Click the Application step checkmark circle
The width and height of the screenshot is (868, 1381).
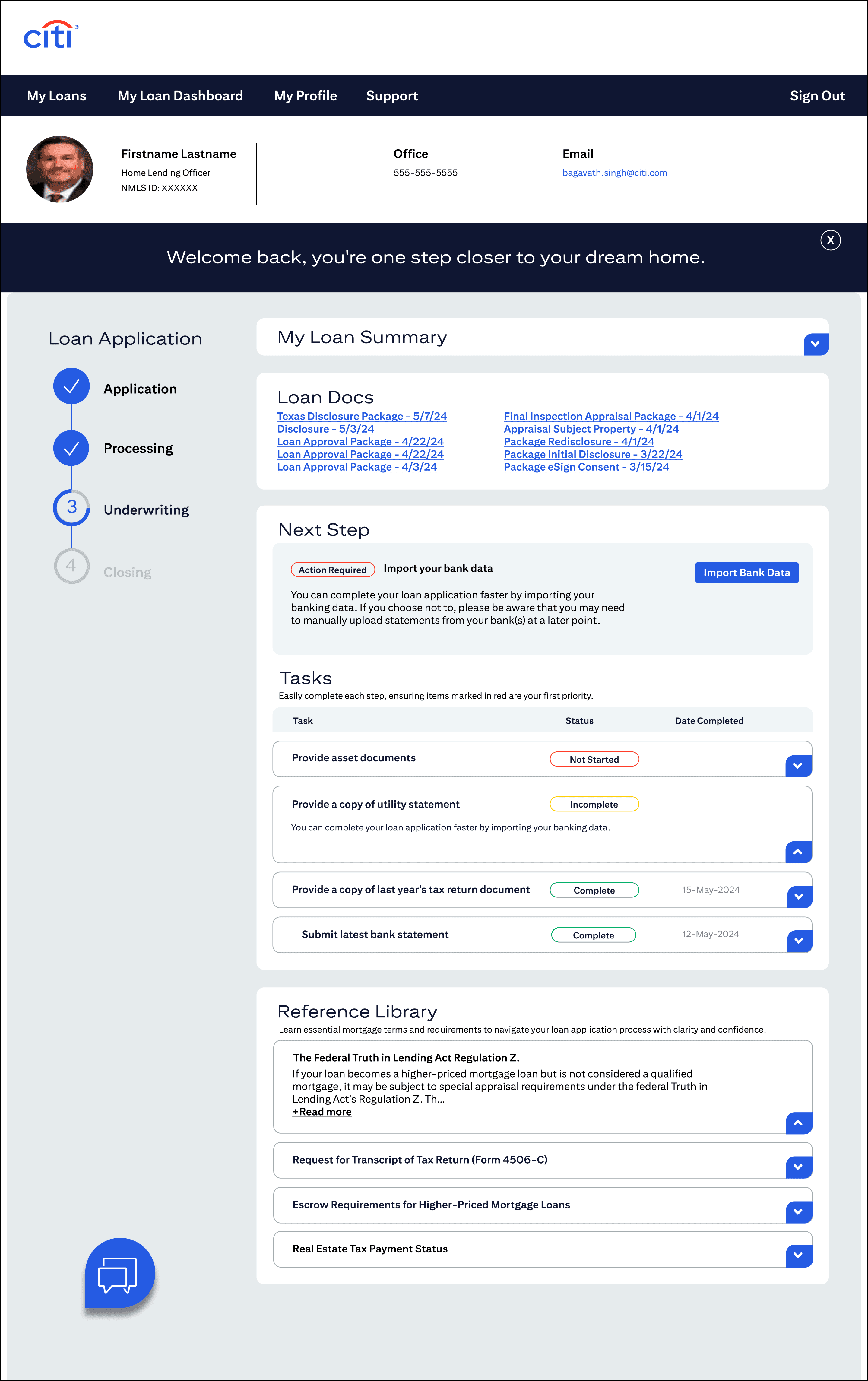point(71,386)
